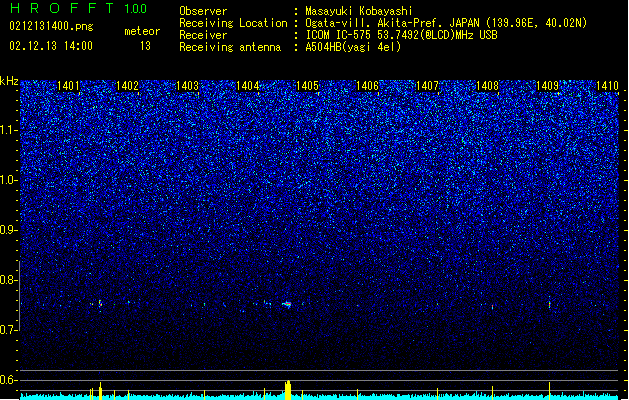Click the date stamp 02.12.13 14:00

[51, 46]
